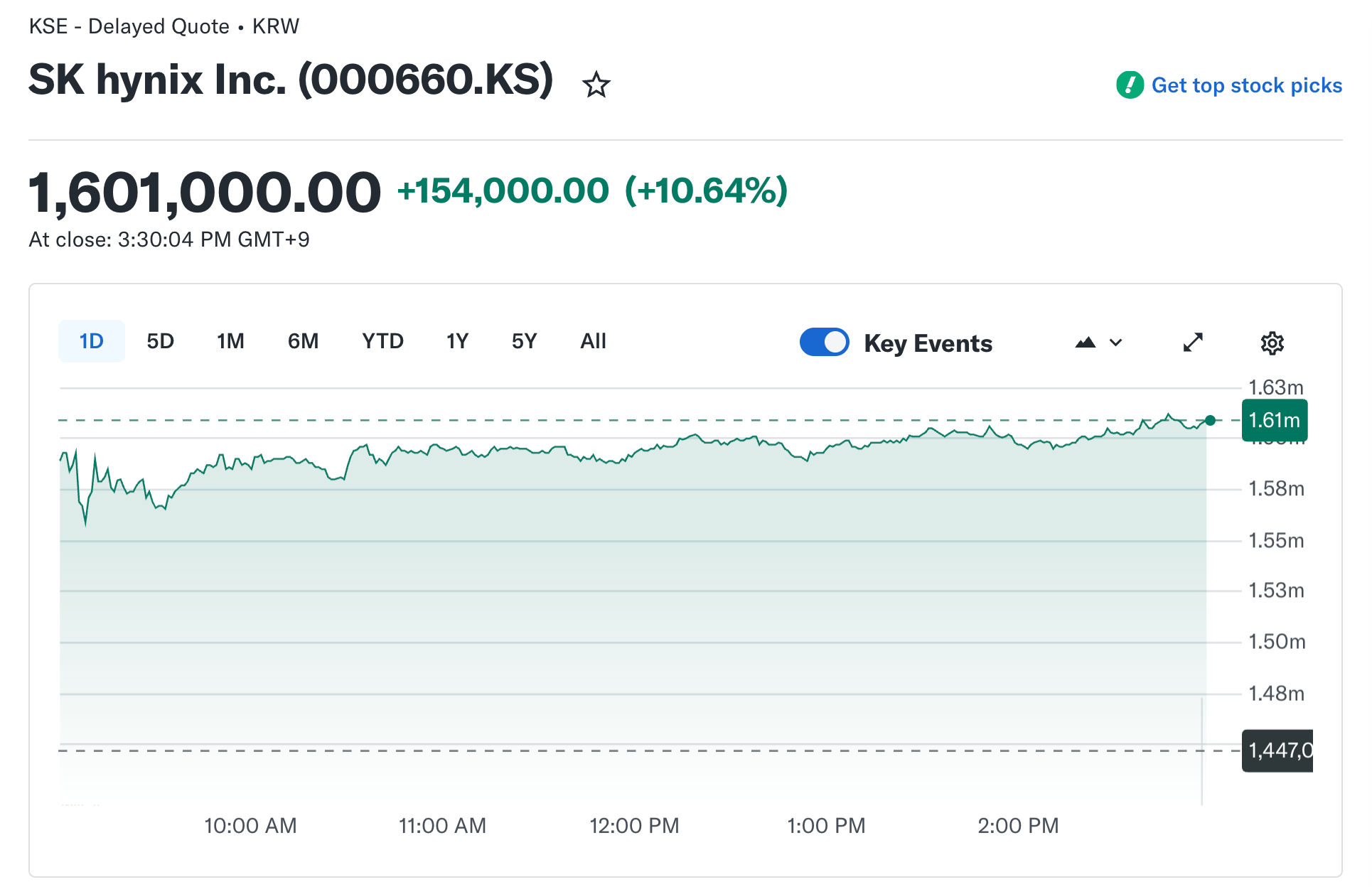This screenshot has width=1372, height=887.
Task: Add SK hynix to watchlist star
Action: [x=596, y=85]
